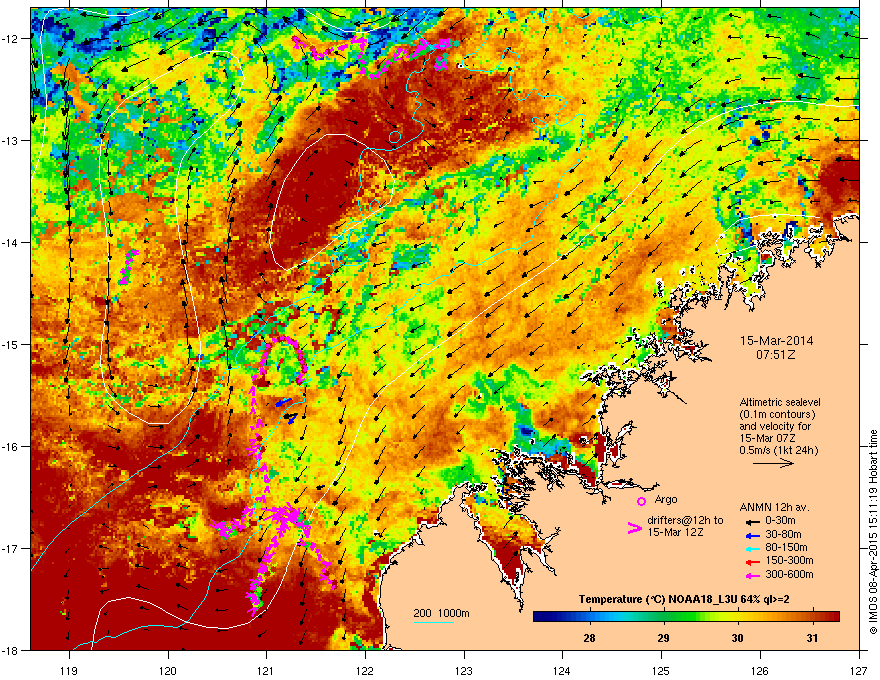Click the '30-80m' depth label

click(x=783, y=535)
